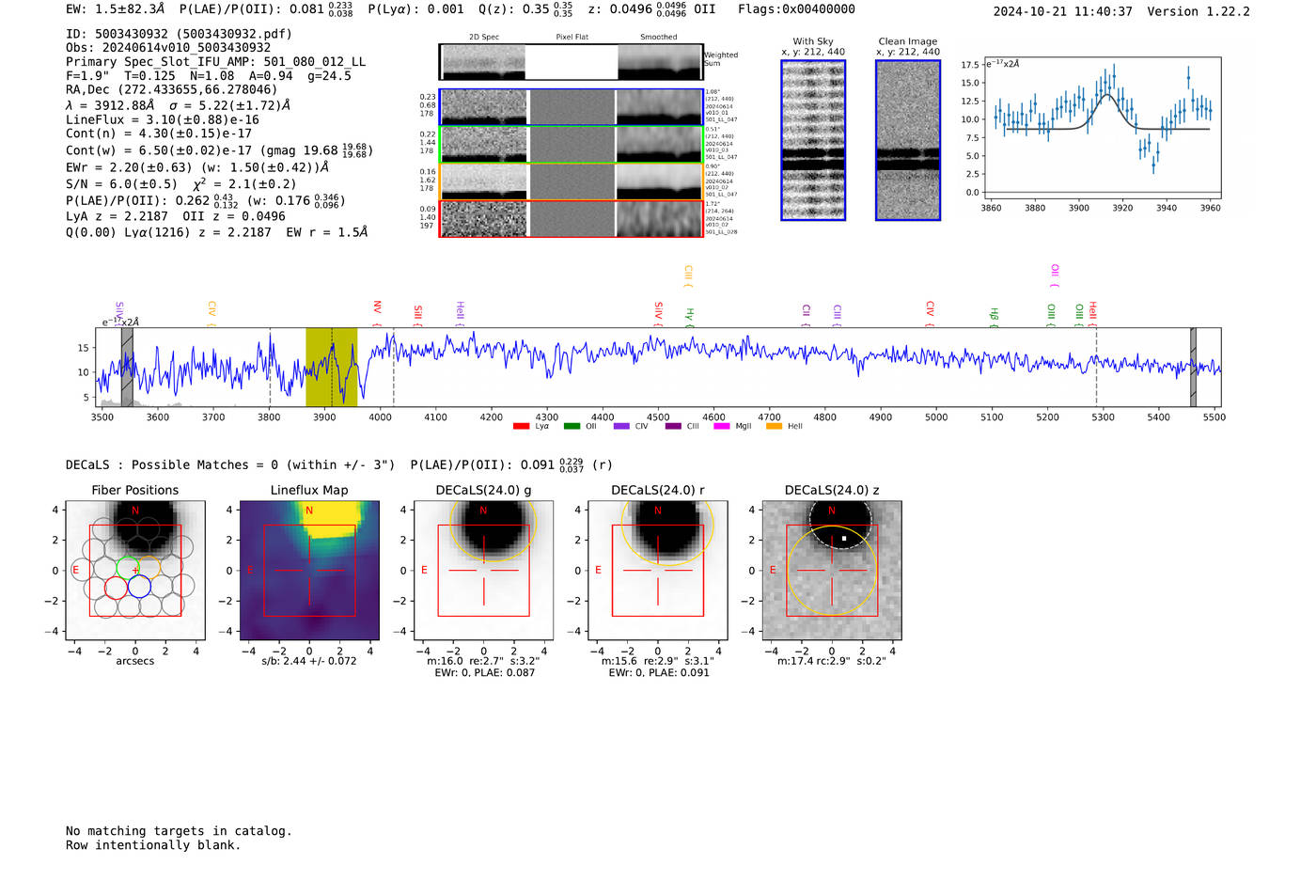
Task: Select the blue-bordered 2D spec fiber row
Action: pyautogui.click(x=572, y=107)
